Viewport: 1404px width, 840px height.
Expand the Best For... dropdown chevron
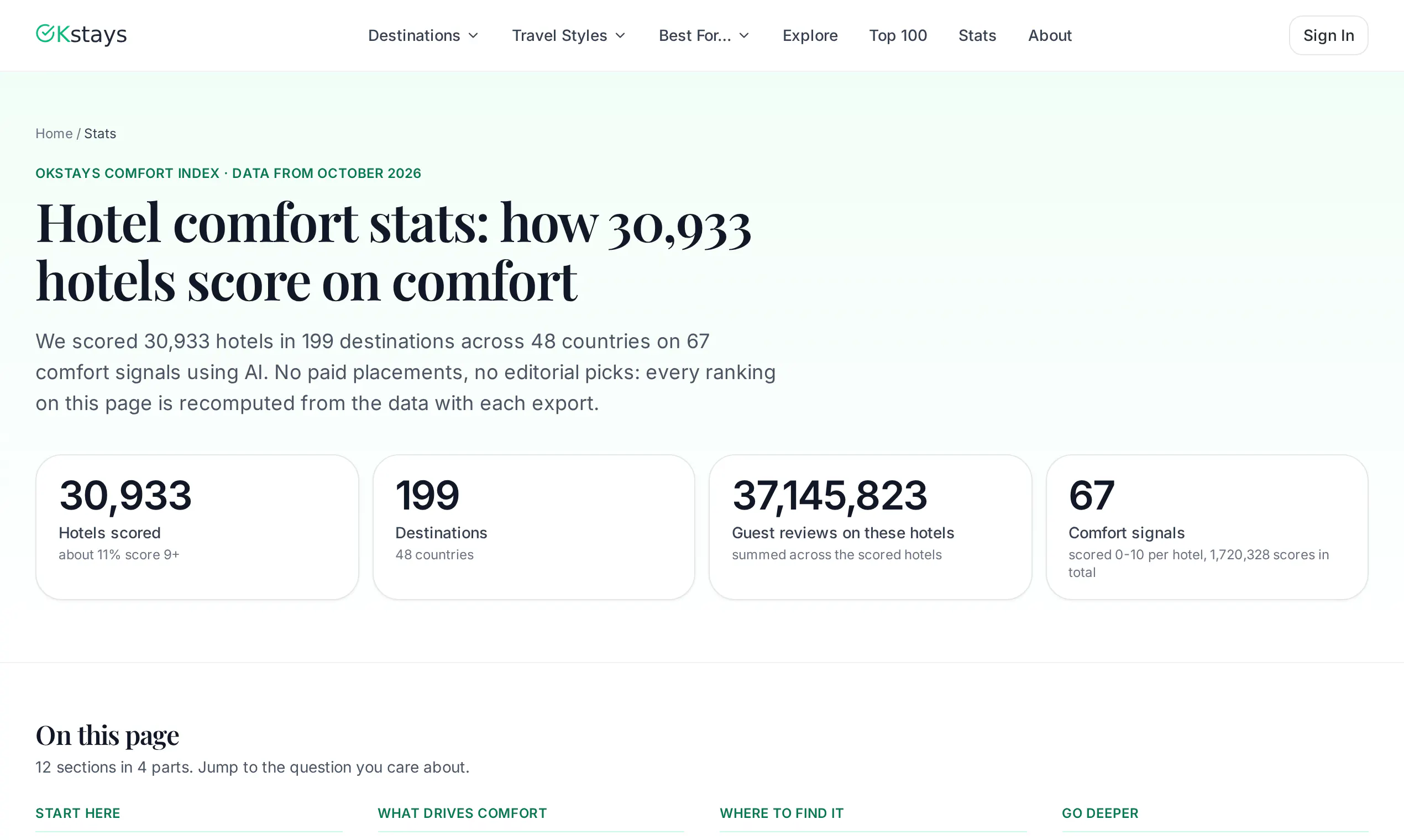[x=744, y=36]
